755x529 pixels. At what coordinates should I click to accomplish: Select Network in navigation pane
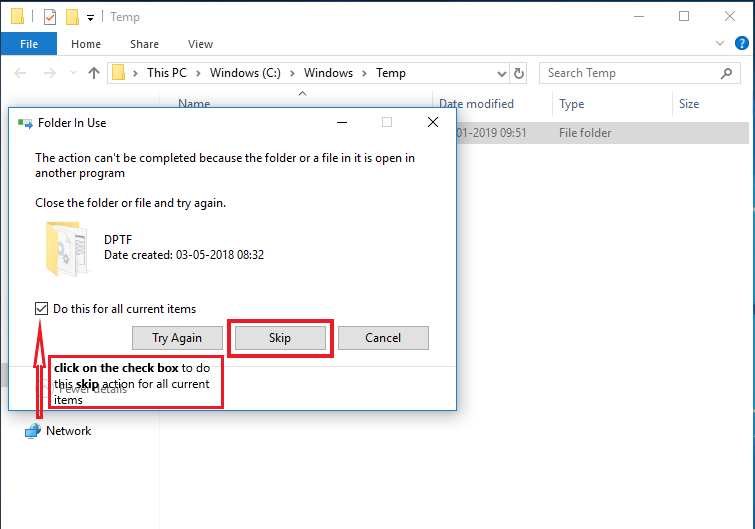[x=58, y=431]
